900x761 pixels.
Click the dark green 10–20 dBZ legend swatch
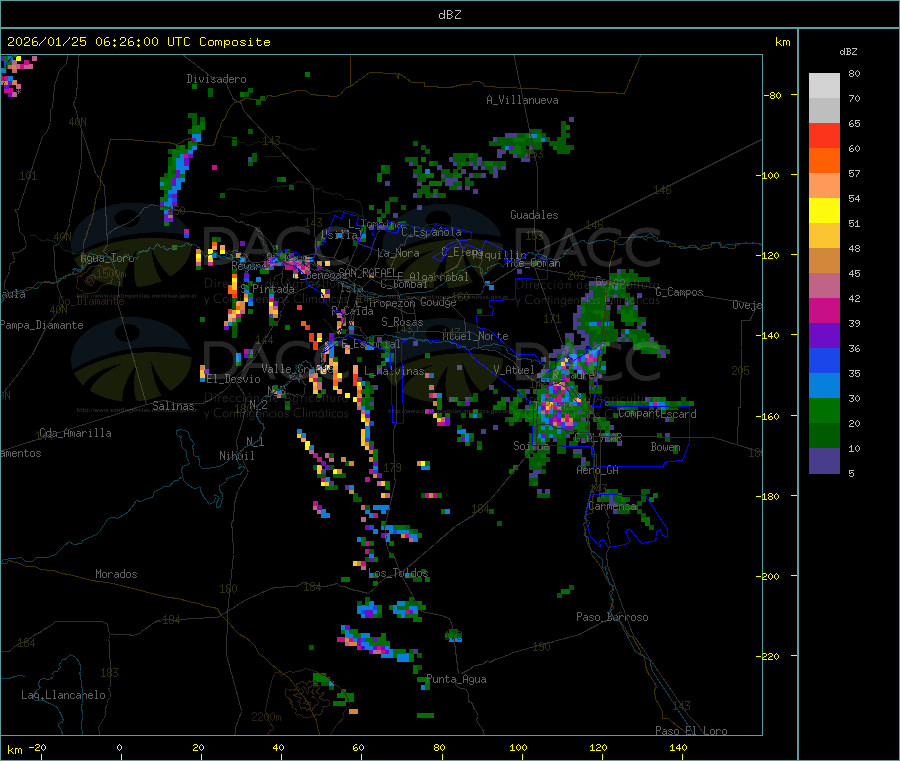[x=824, y=436]
